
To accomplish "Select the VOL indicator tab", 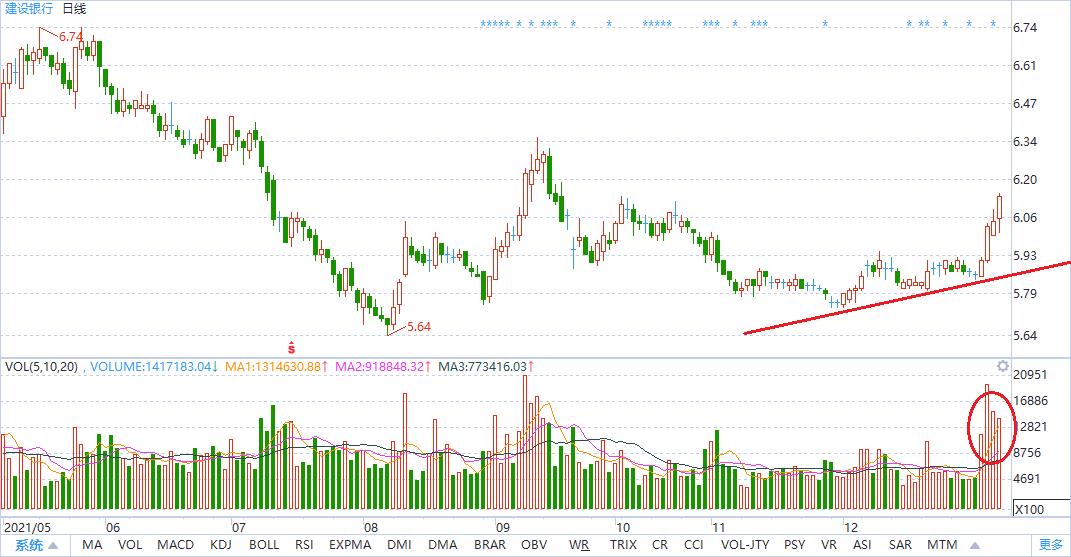I will coord(130,545).
